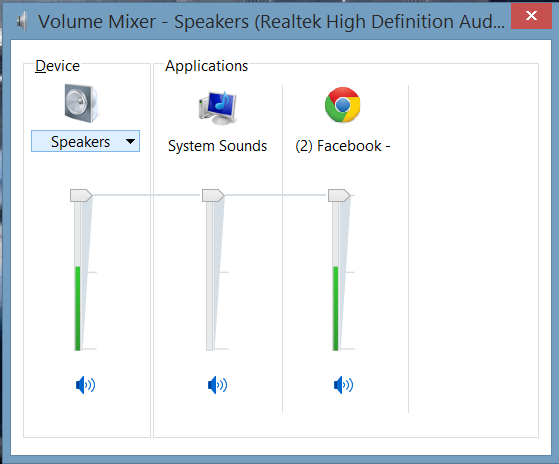Mute the Chrome Facebook audio

(x=343, y=385)
